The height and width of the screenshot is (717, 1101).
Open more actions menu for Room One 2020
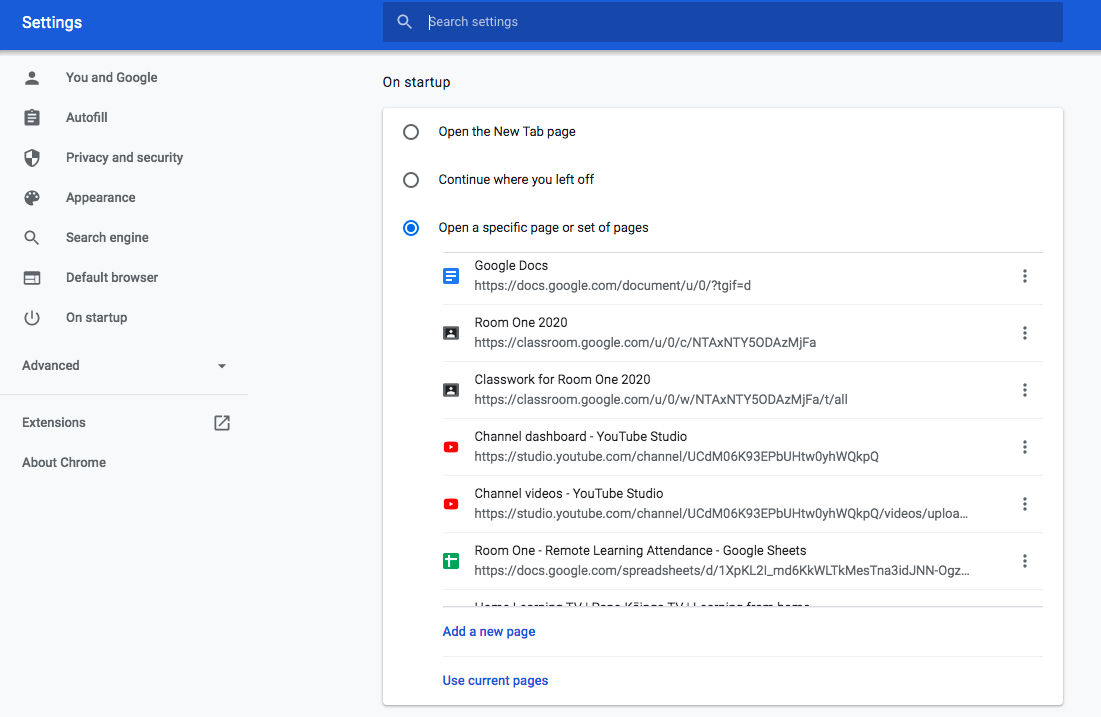[x=1024, y=333]
